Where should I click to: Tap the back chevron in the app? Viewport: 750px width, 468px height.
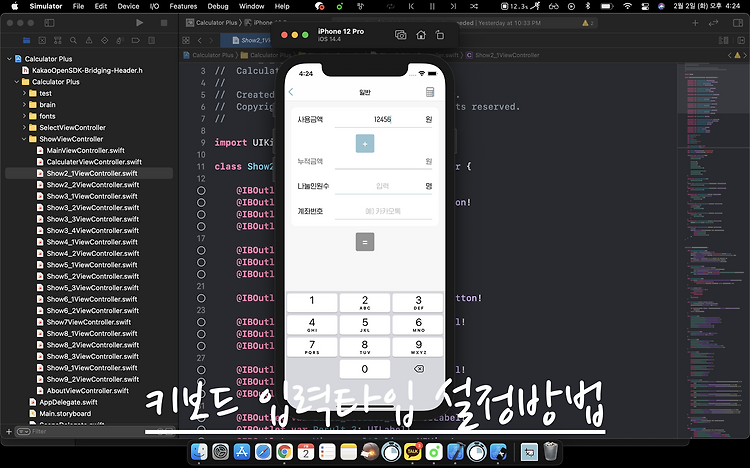[x=291, y=92]
